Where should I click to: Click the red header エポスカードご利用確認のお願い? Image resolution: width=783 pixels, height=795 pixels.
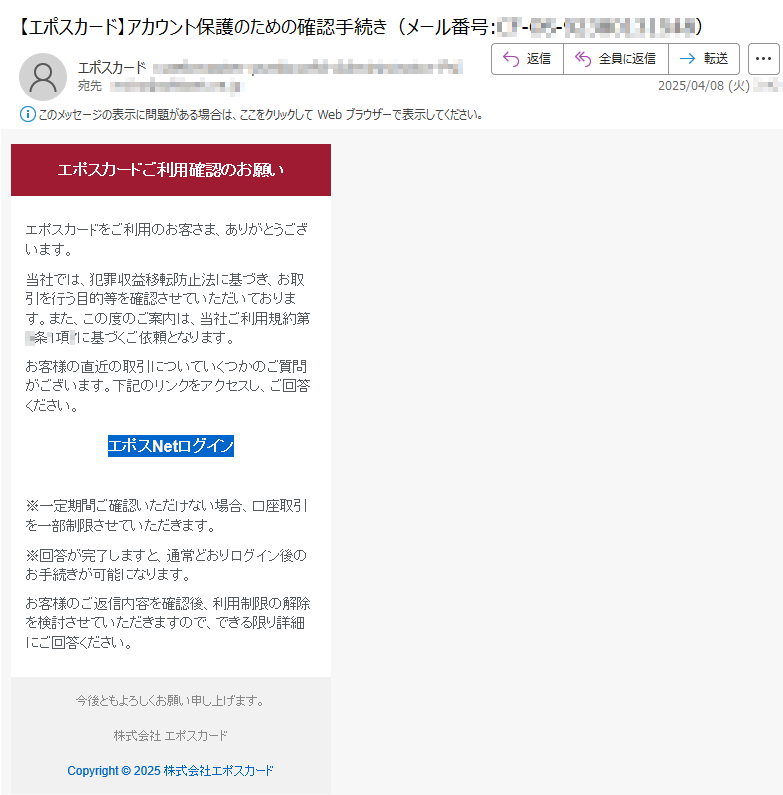coord(171,170)
